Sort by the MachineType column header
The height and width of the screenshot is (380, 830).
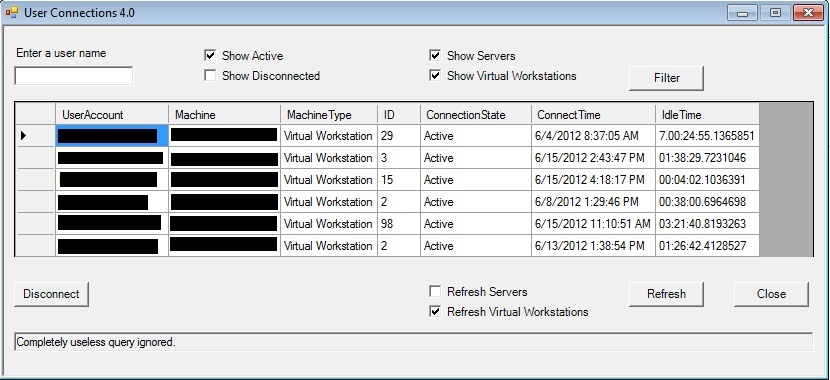click(x=329, y=114)
